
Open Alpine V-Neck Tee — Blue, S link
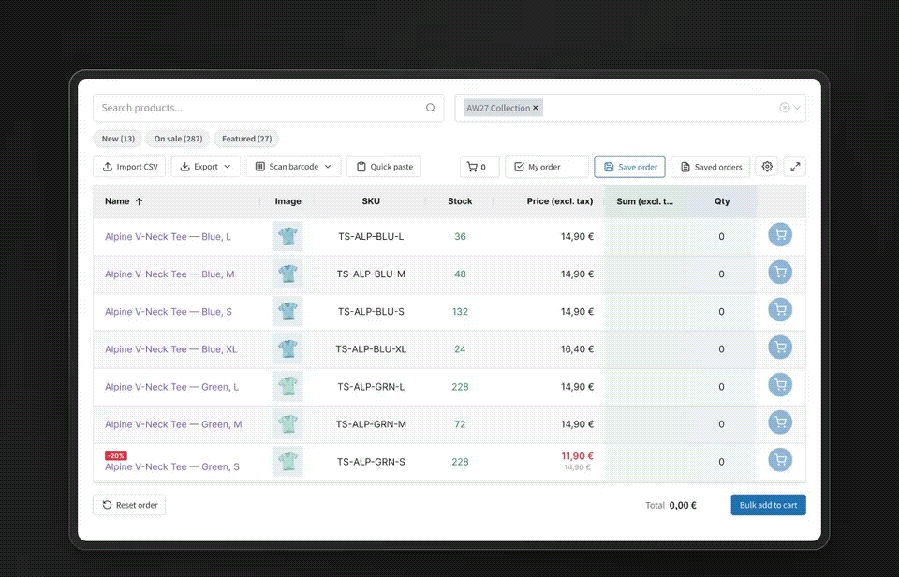[x=169, y=311]
